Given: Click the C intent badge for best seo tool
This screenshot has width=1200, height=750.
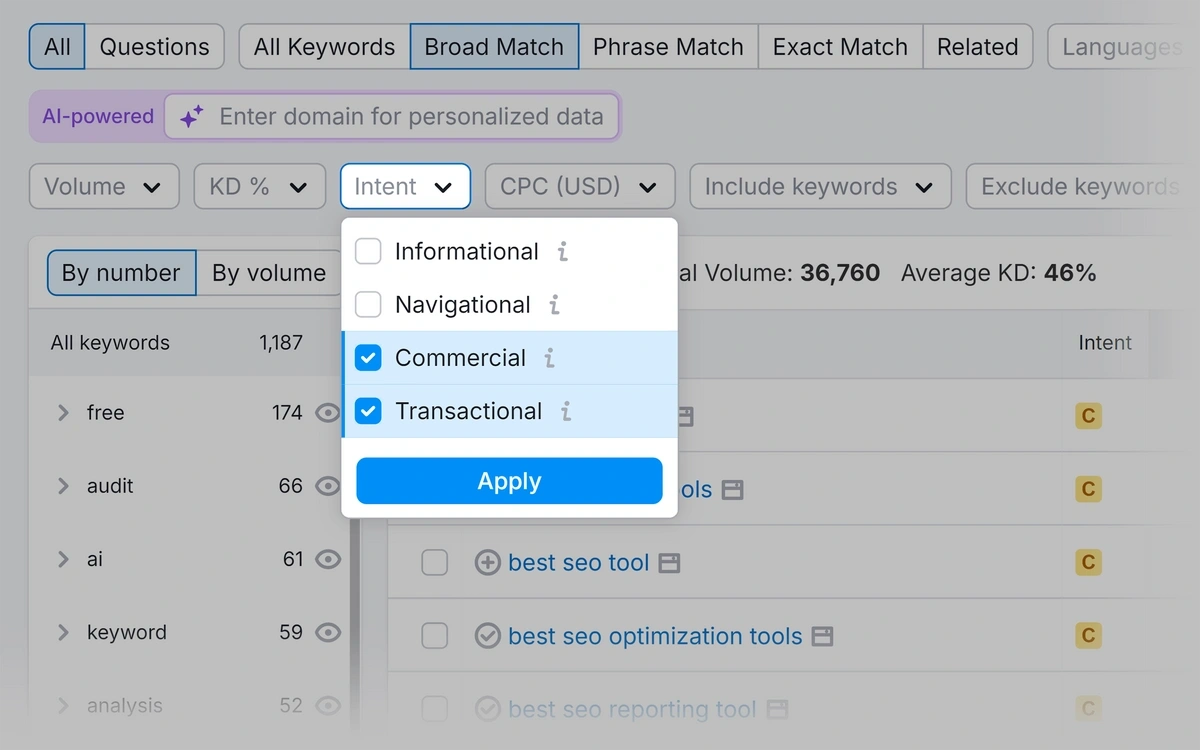Looking at the screenshot, I should [1088, 563].
